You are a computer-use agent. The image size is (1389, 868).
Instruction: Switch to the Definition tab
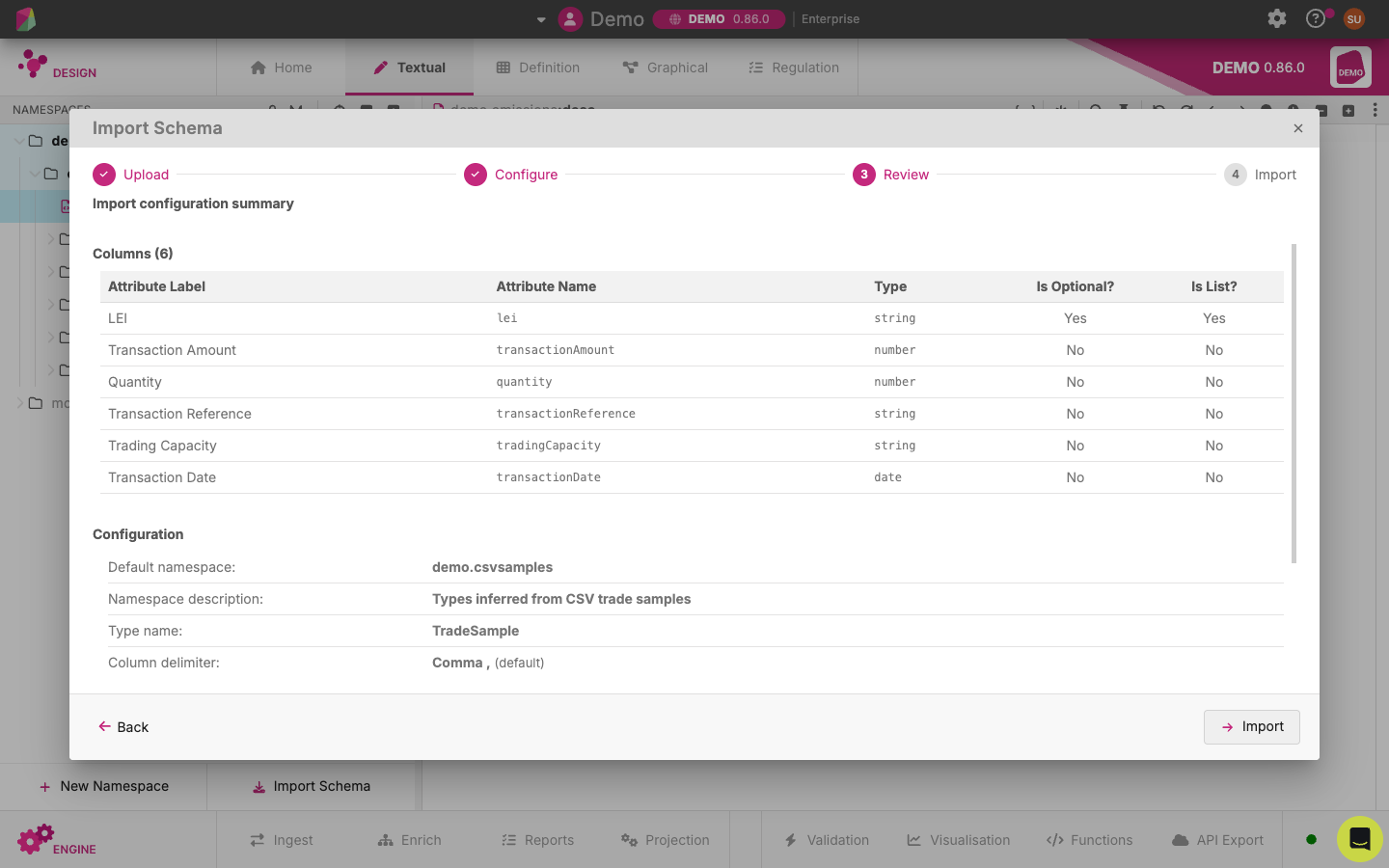pyautogui.click(x=537, y=68)
